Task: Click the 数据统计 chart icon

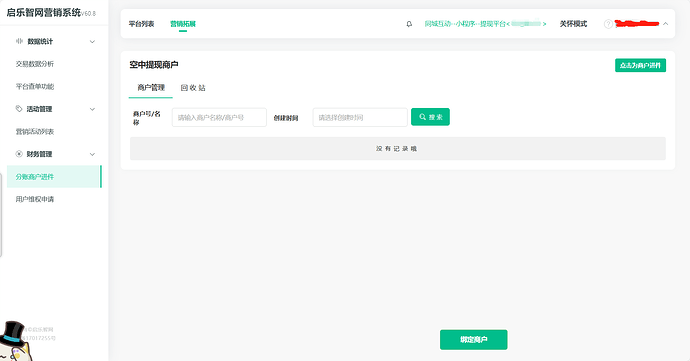Action: pyautogui.click(x=19, y=41)
